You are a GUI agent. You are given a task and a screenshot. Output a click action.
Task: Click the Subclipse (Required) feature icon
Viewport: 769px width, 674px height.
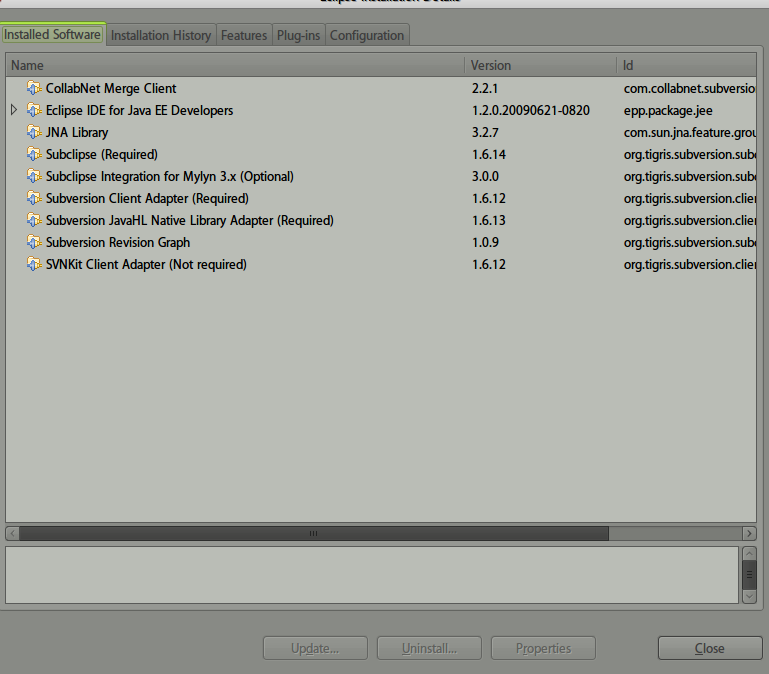click(34, 155)
